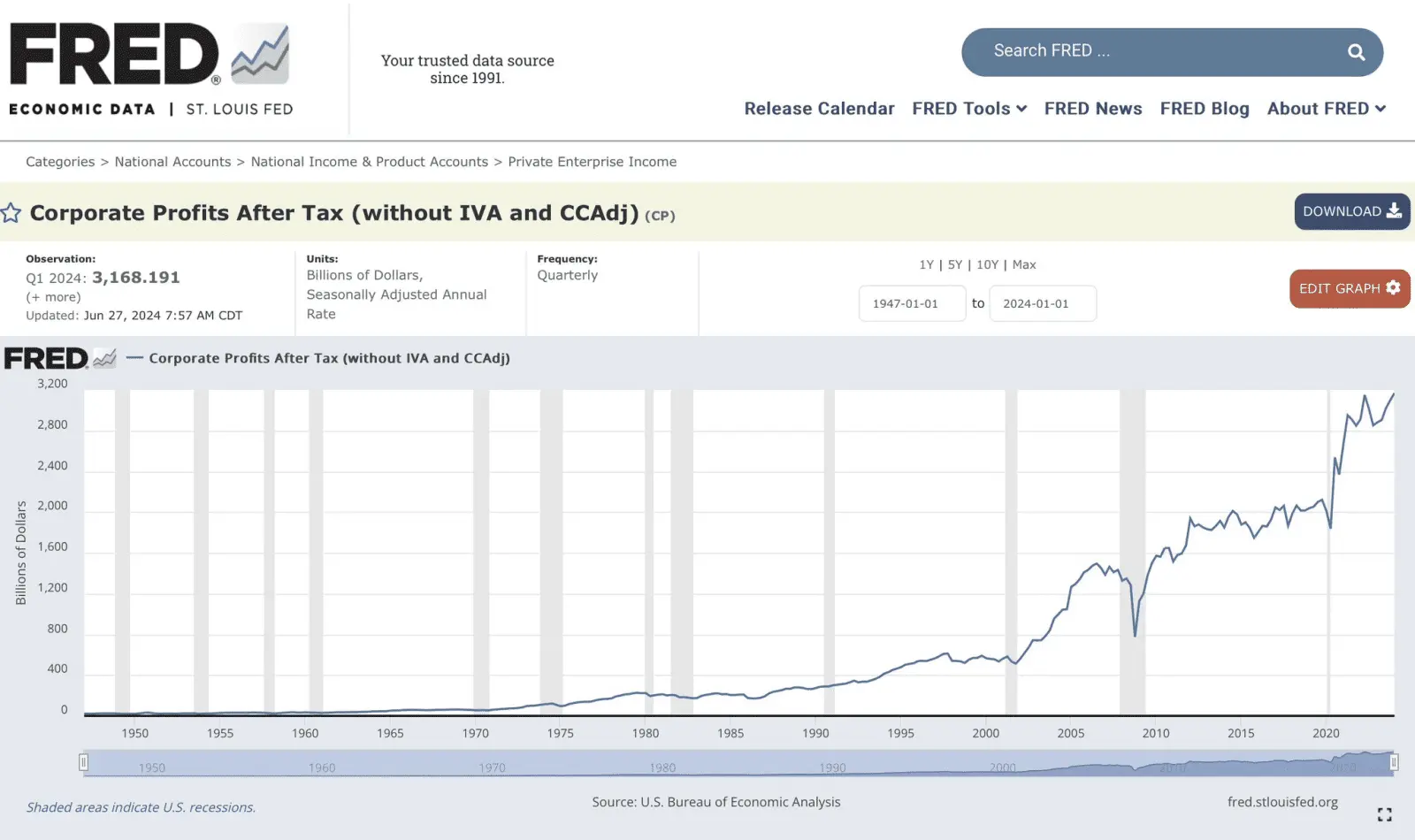Click the Download button
The width and height of the screenshot is (1415, 840).
(1351, 211)
